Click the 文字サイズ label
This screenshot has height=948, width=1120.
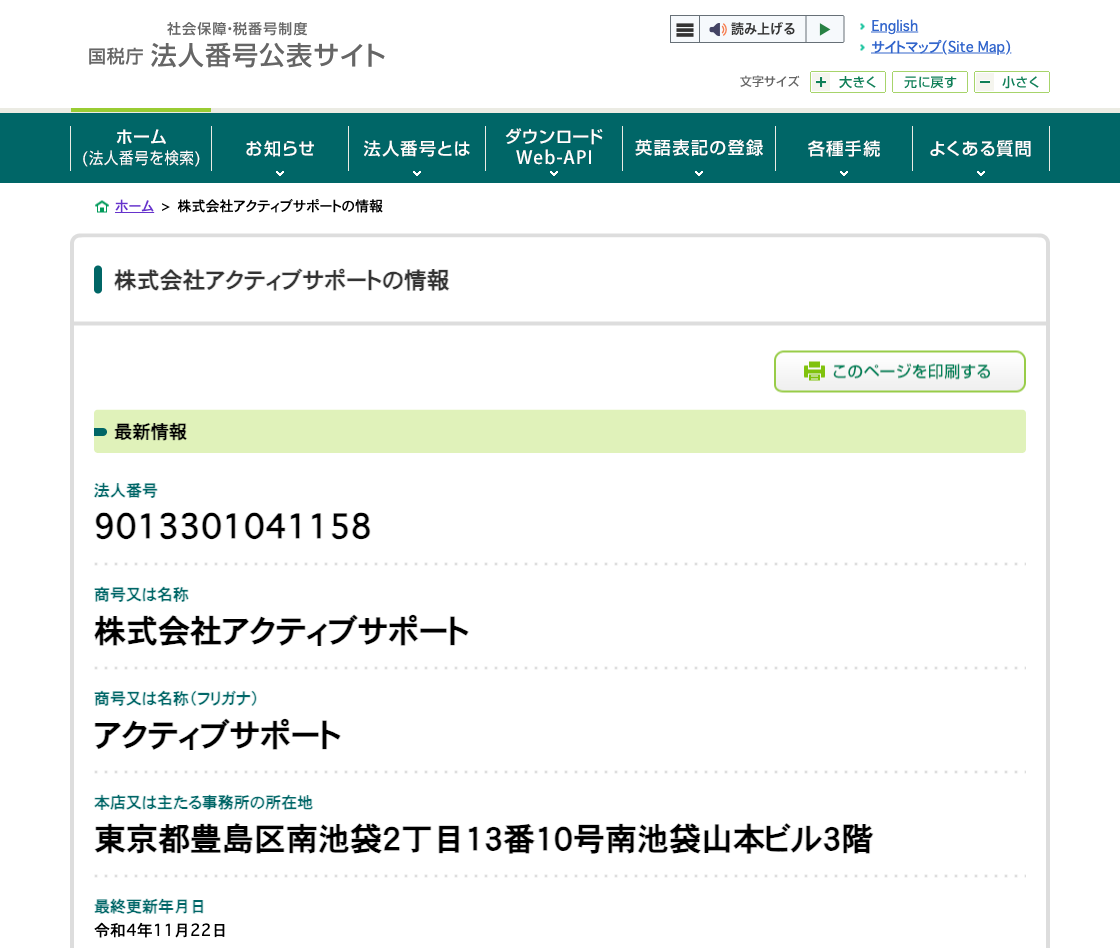coord(769,81)
